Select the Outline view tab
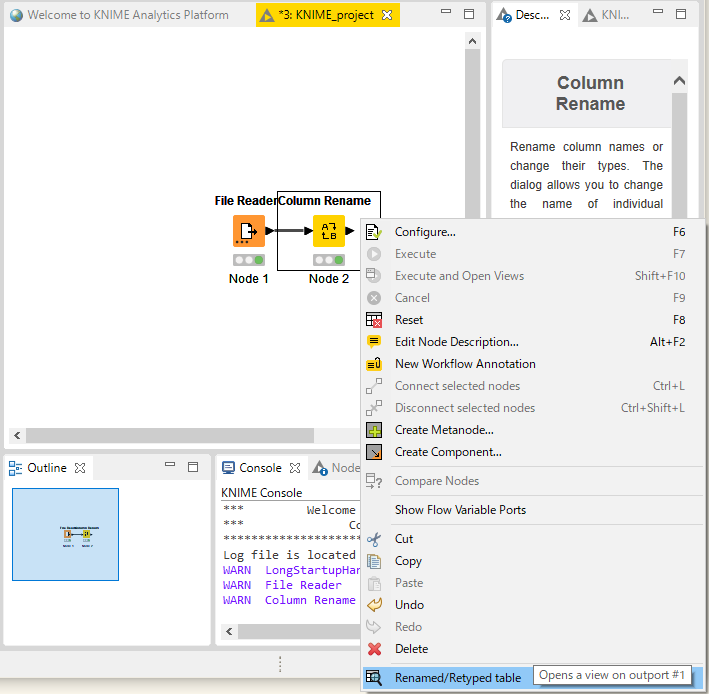Viewport: 709px width, 694px height. click(47, 468)
